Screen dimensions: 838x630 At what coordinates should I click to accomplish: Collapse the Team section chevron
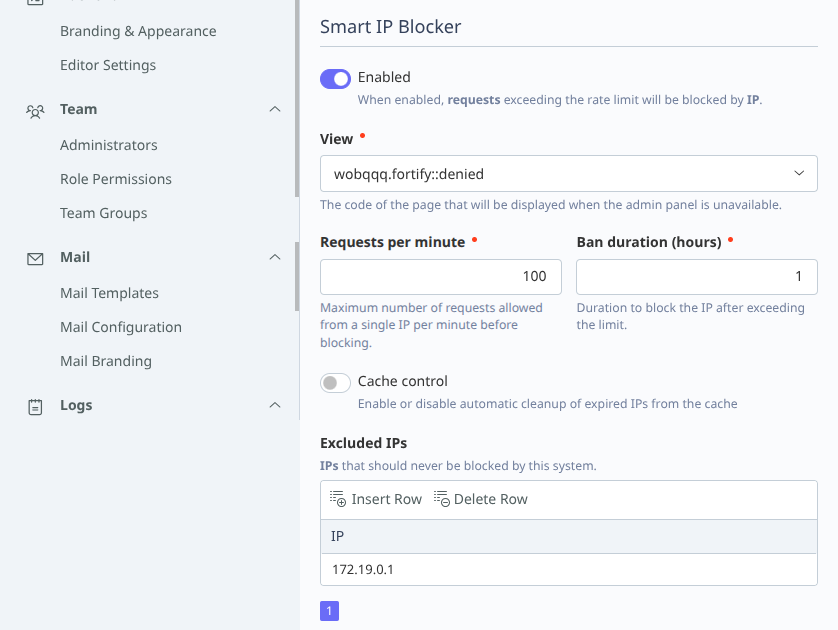[275, 109]
